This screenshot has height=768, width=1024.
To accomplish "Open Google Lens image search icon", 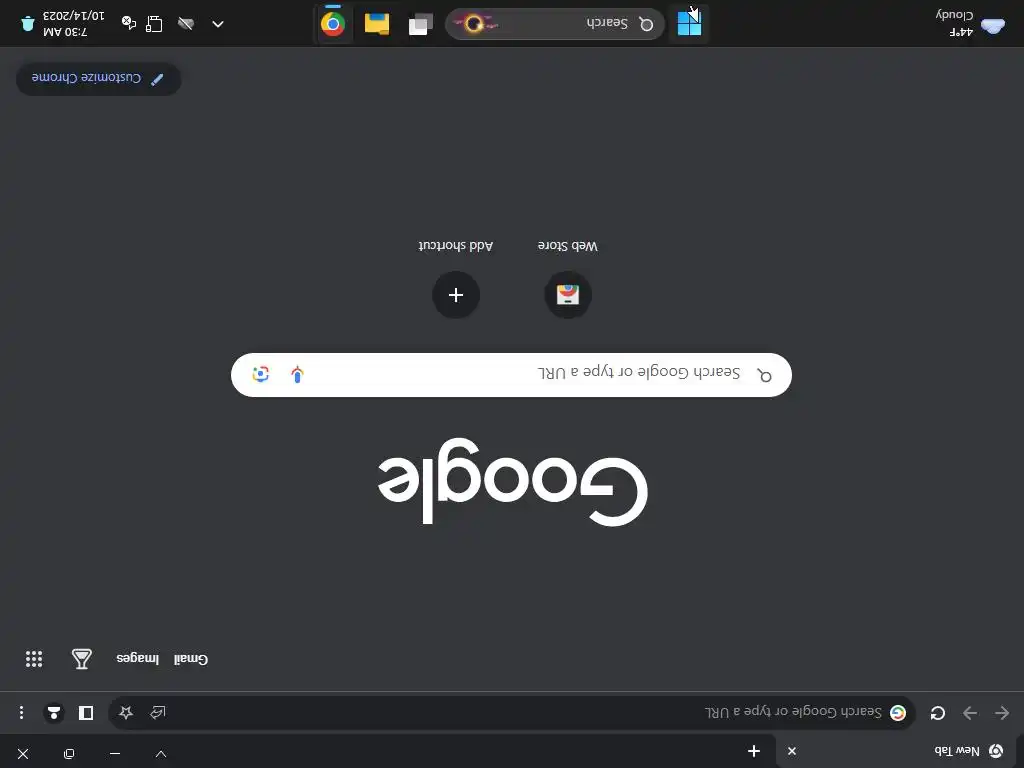I will coord(261,374).
